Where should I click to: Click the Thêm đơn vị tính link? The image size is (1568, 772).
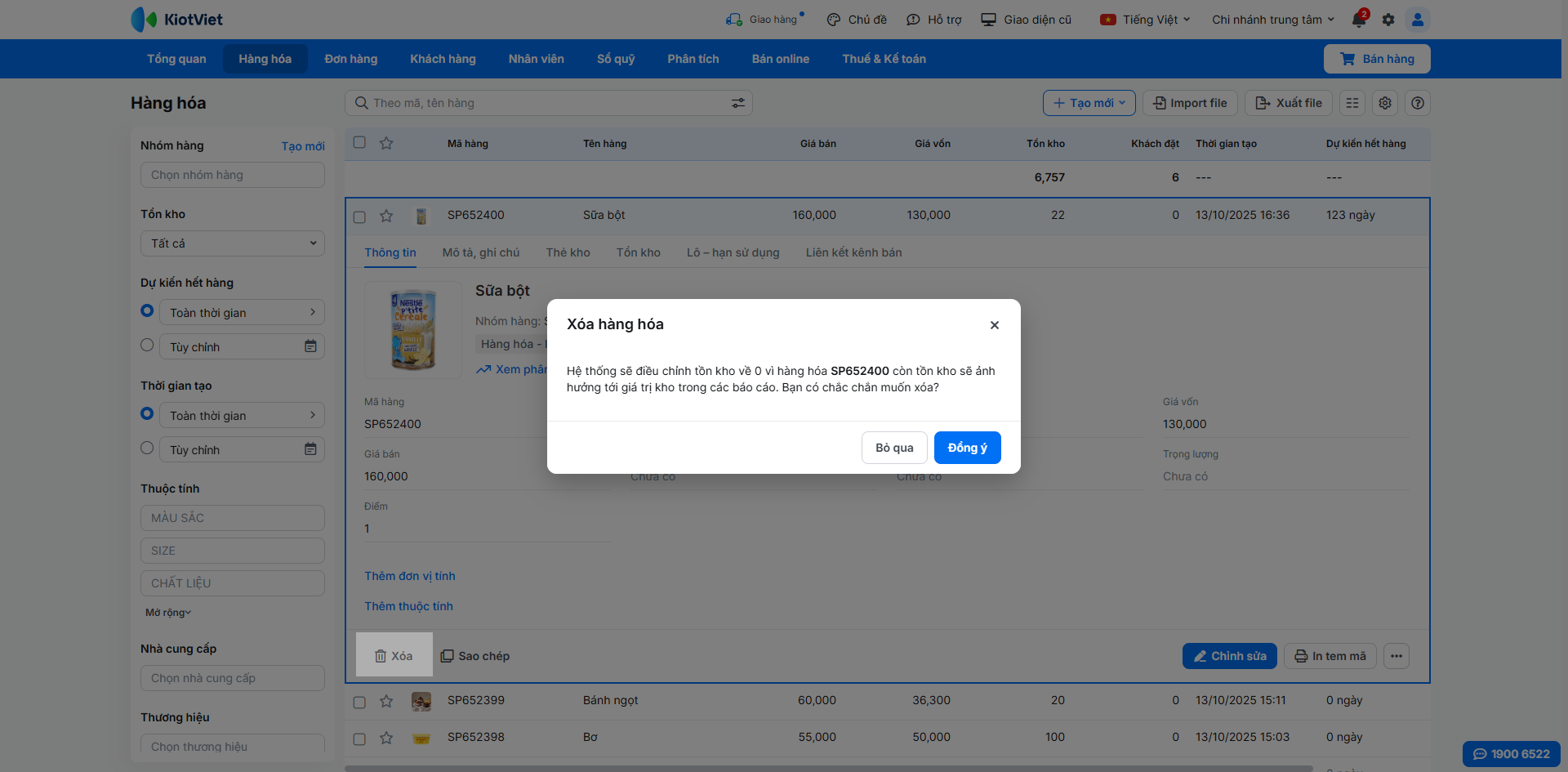(x=410, y=576)
